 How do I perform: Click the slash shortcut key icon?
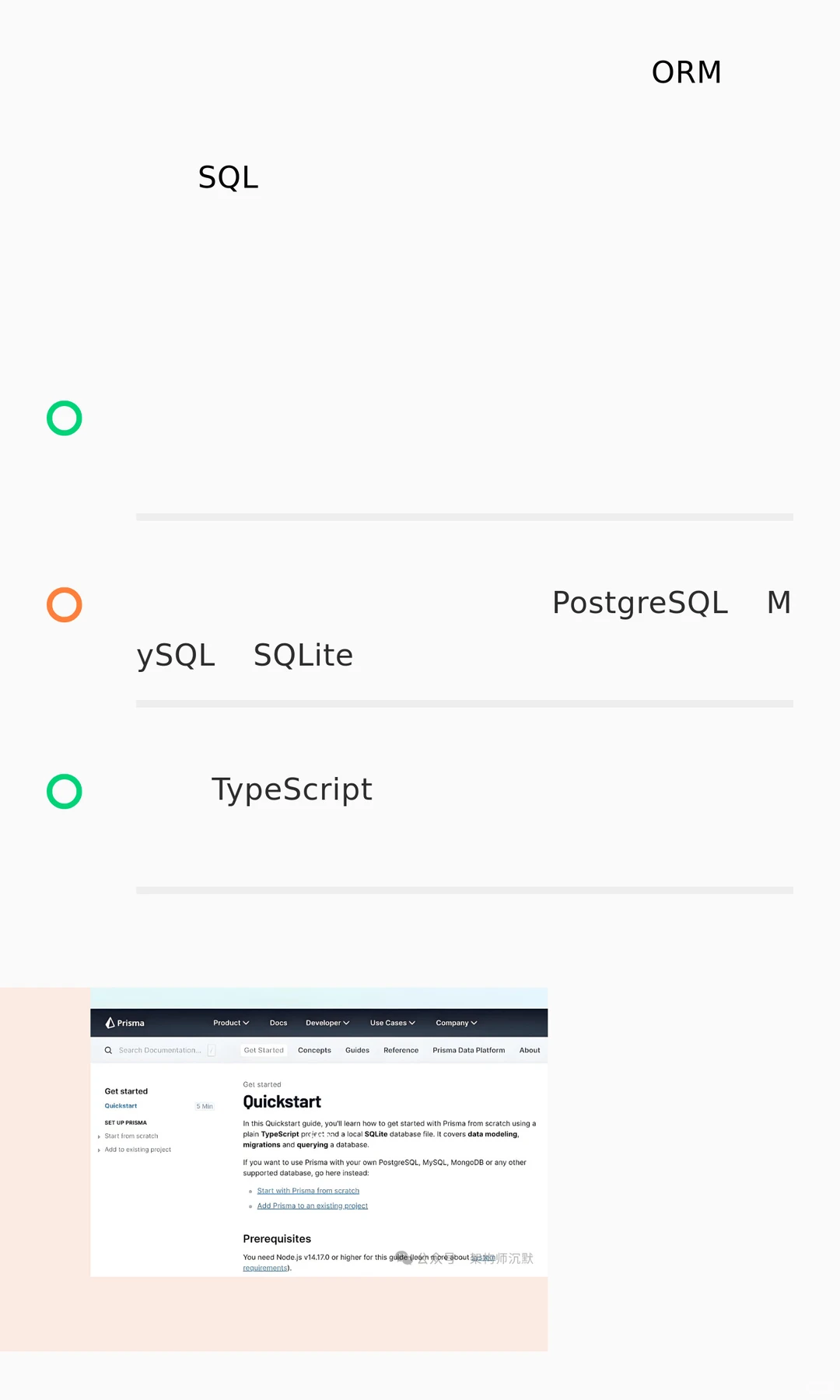pos(211,1050)
